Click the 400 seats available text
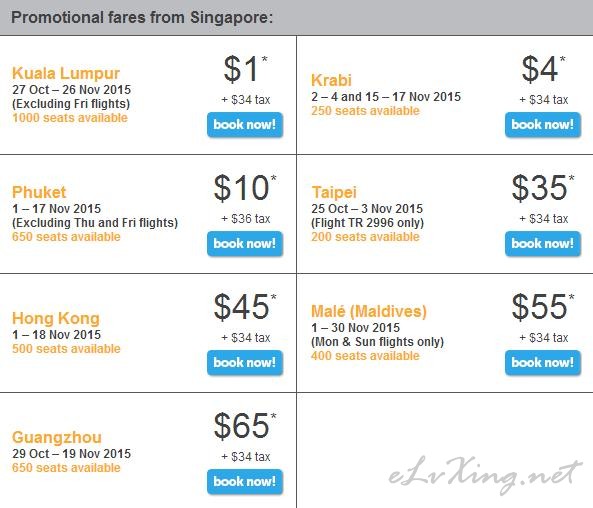This screenshot has height=508, width=593. pyautogui.click(x=365, y=356)
